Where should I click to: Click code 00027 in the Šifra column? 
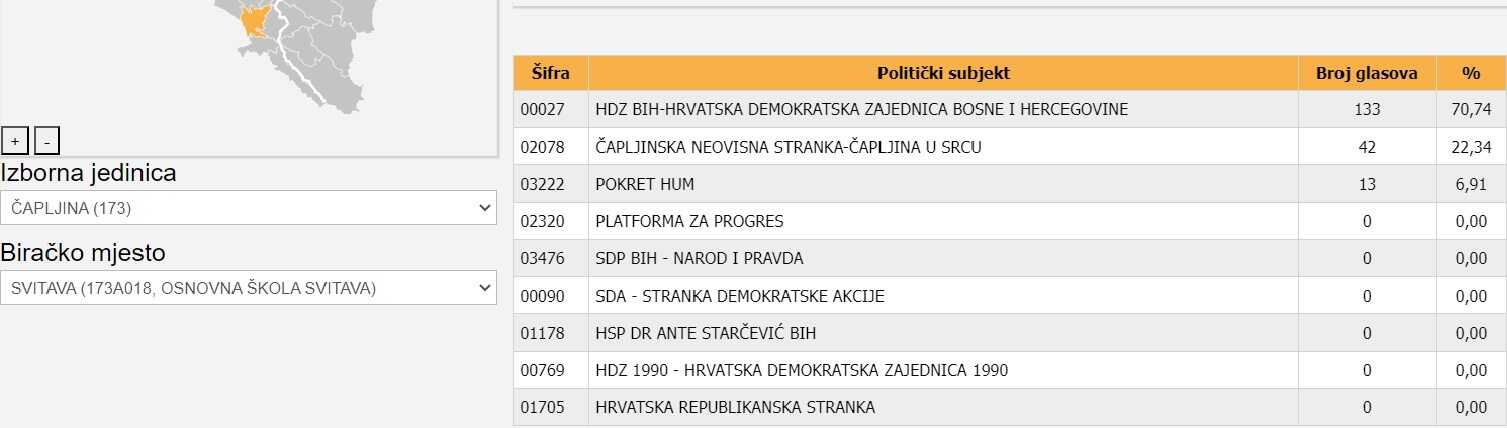(x=543, y=110)
